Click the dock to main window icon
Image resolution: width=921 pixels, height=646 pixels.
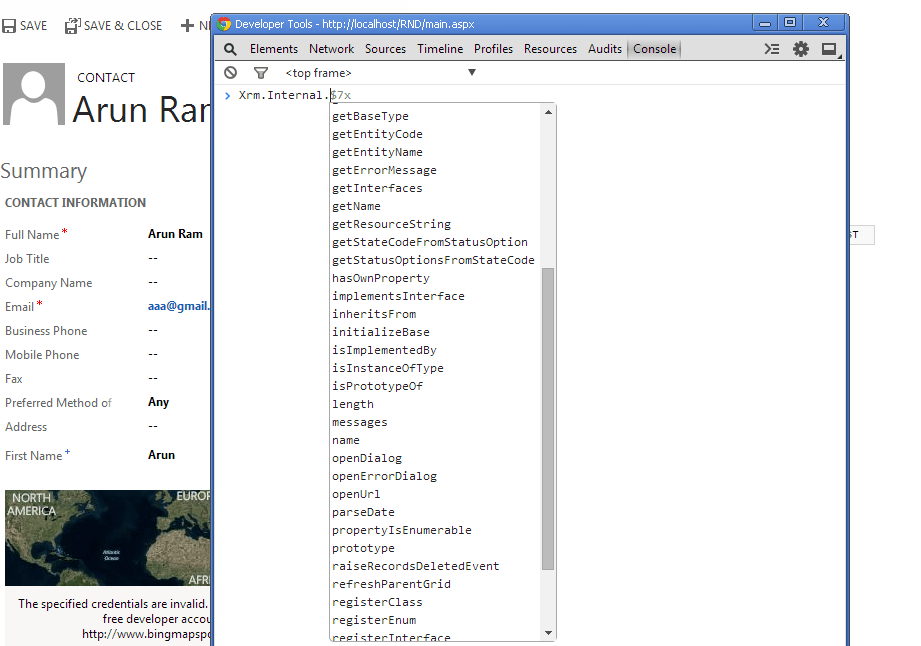pos(829,49)
